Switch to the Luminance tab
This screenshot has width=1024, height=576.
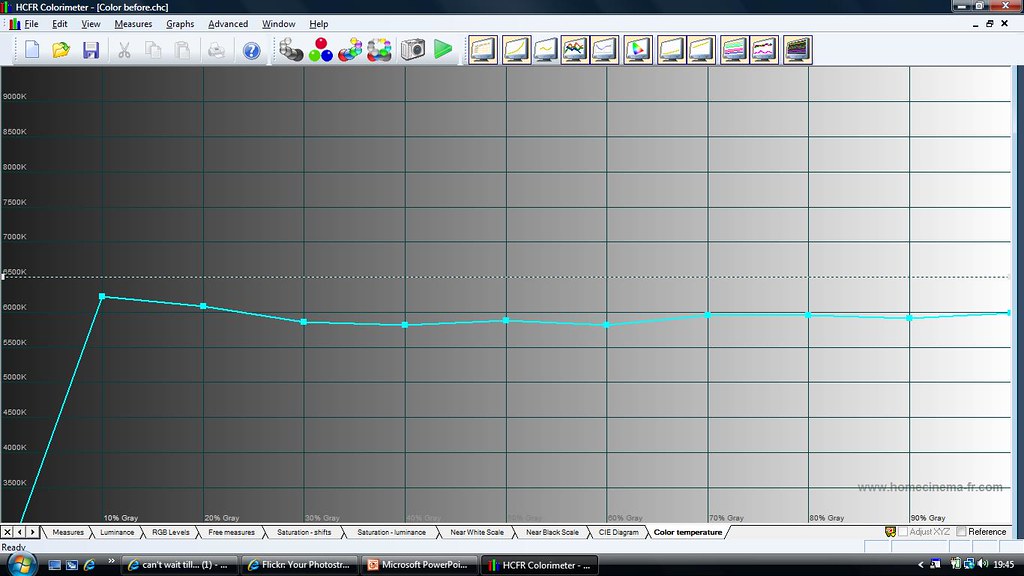point(117,532)
